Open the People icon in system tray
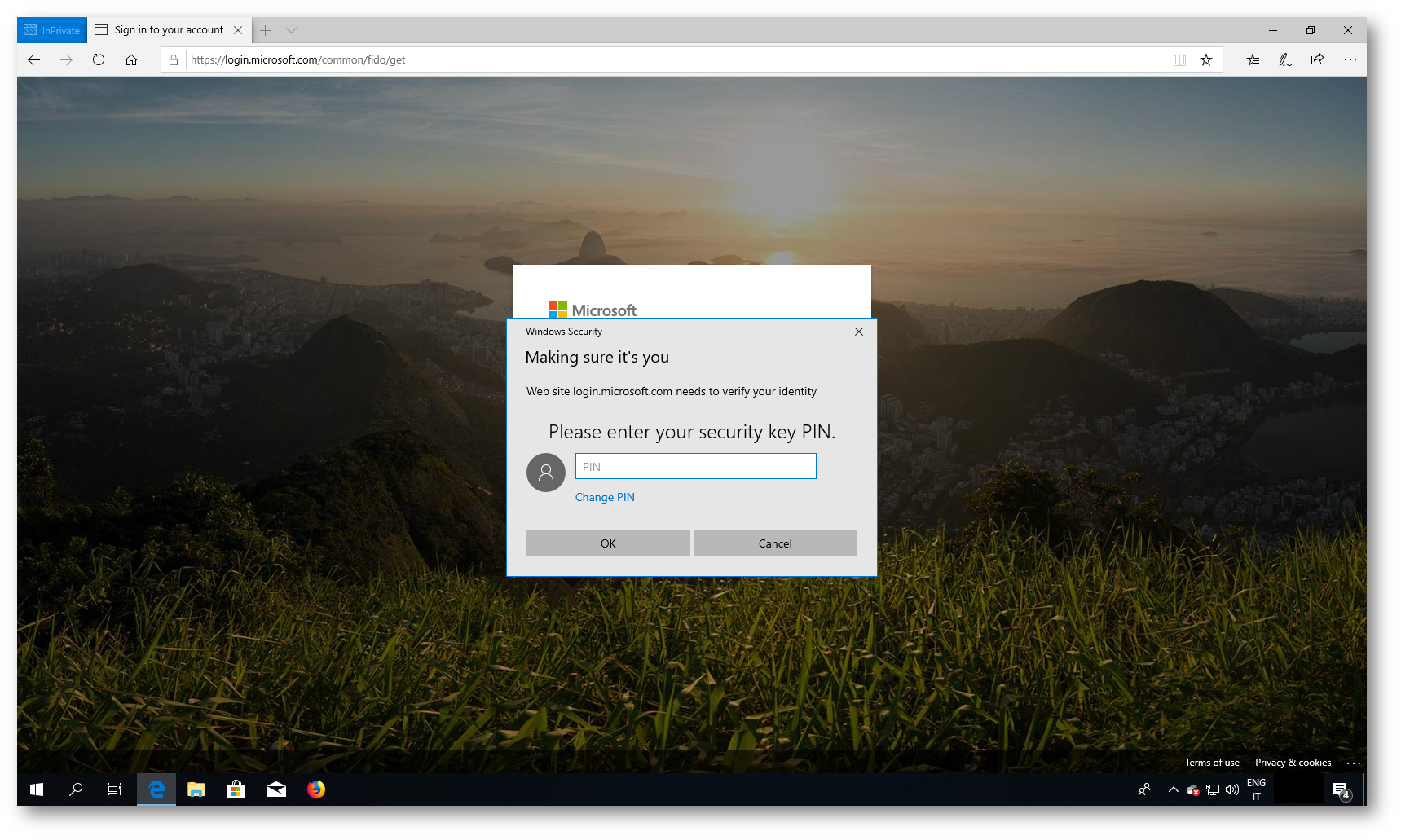Viewport: 1401px width, 840px height. point(1144,789)
